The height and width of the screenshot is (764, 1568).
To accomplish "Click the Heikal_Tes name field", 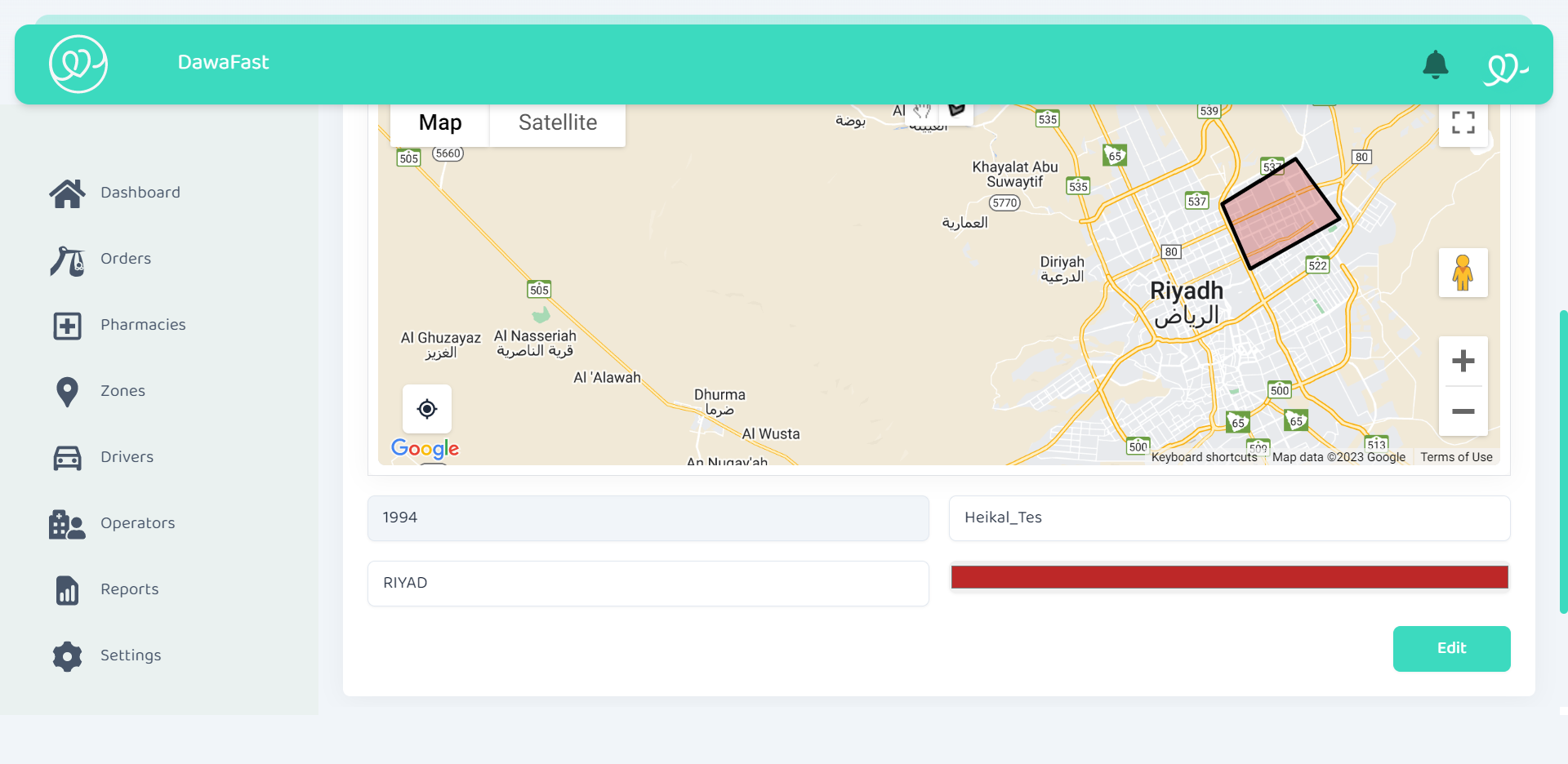I will [x=1229, y=517].
